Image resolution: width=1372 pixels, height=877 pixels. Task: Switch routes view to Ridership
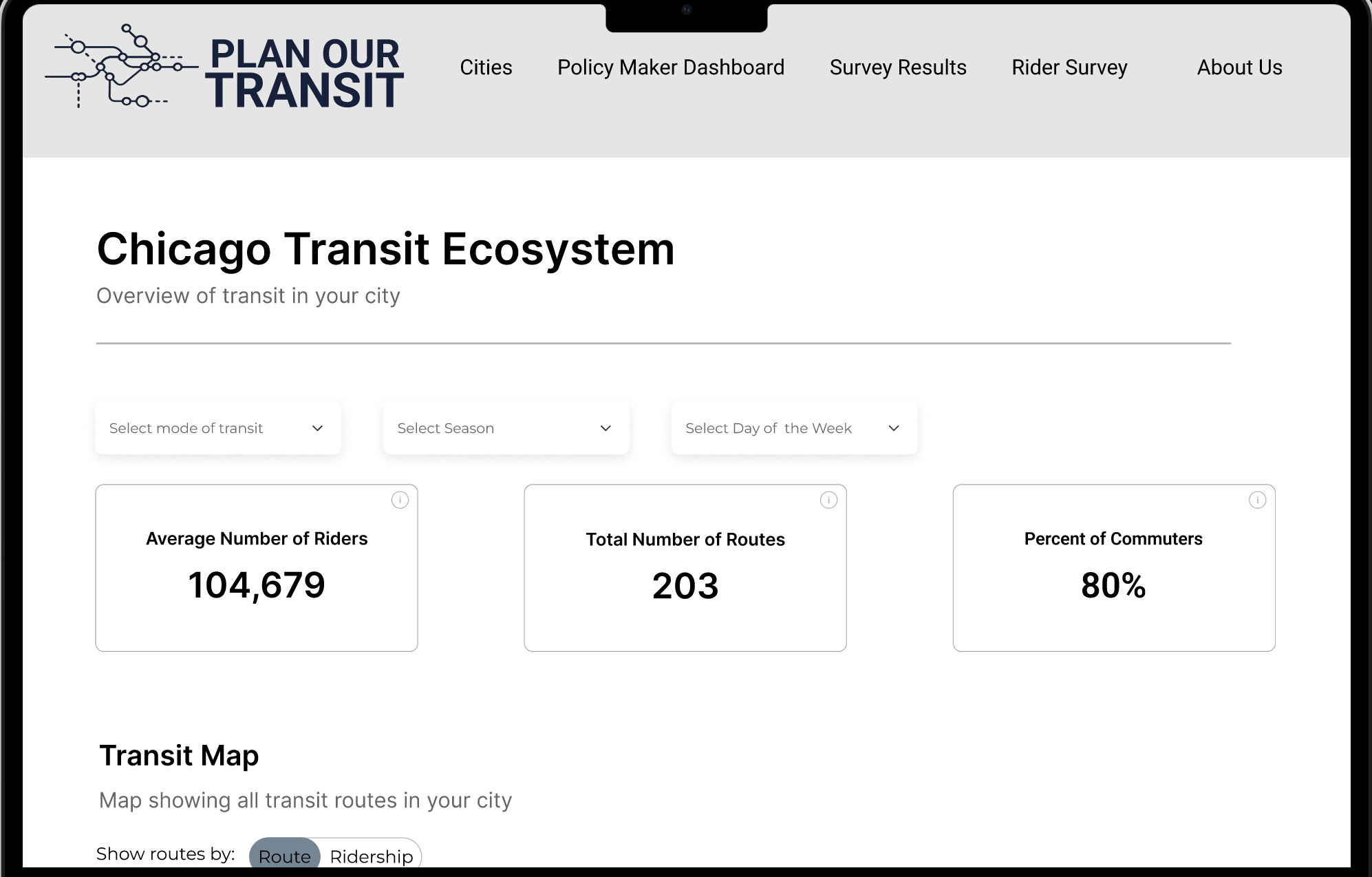372,856
